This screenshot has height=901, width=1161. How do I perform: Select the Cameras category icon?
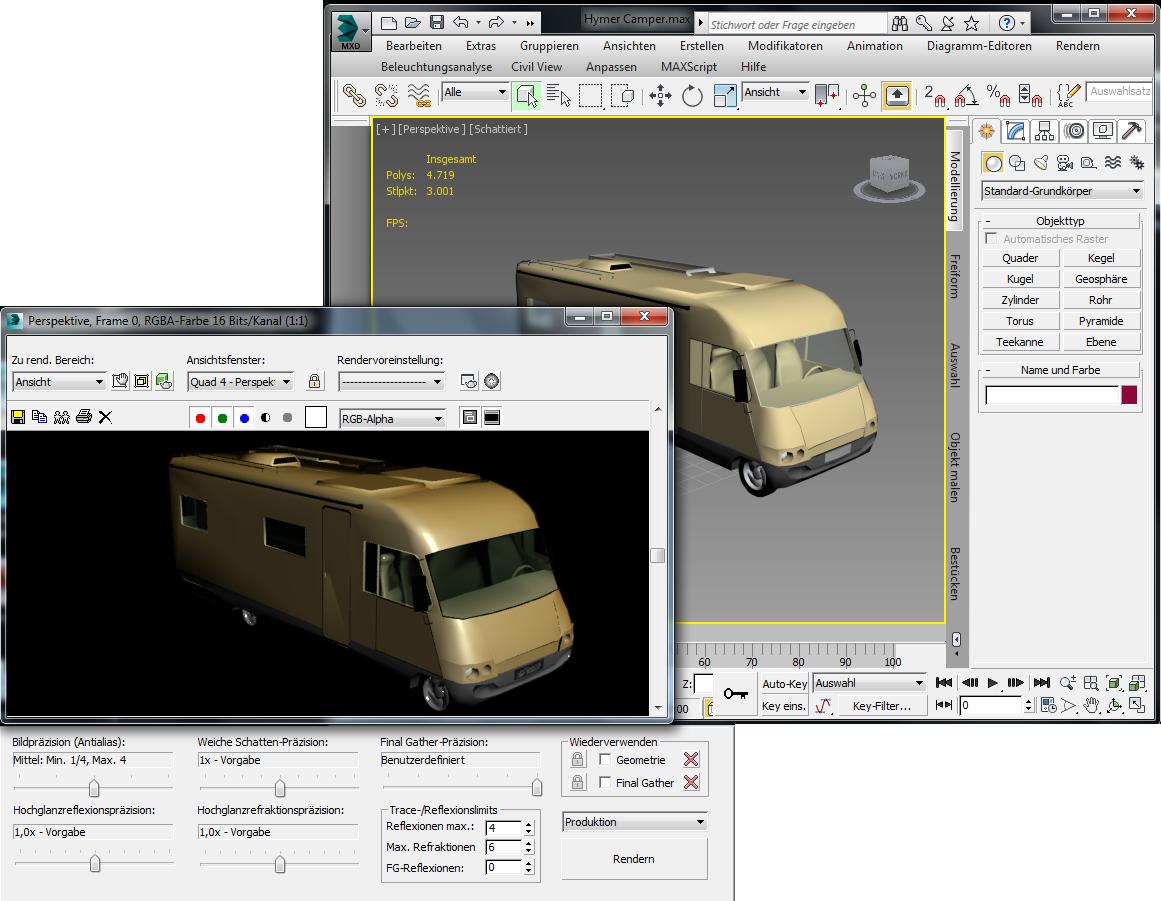click(1065, 163)
